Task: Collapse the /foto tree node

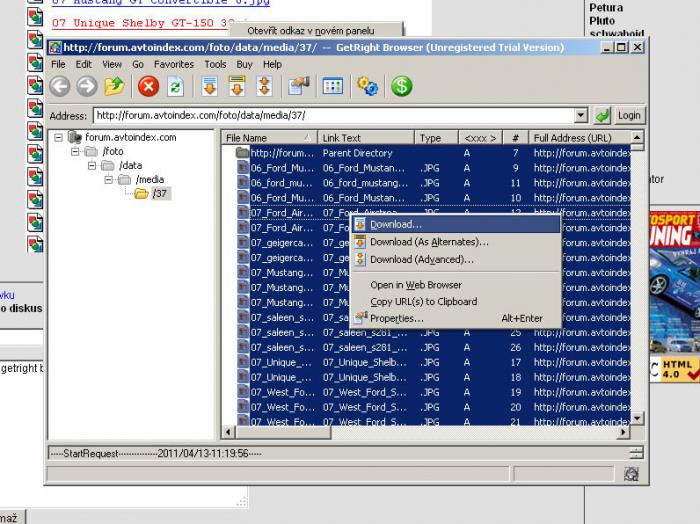Action: click(75, 152)
